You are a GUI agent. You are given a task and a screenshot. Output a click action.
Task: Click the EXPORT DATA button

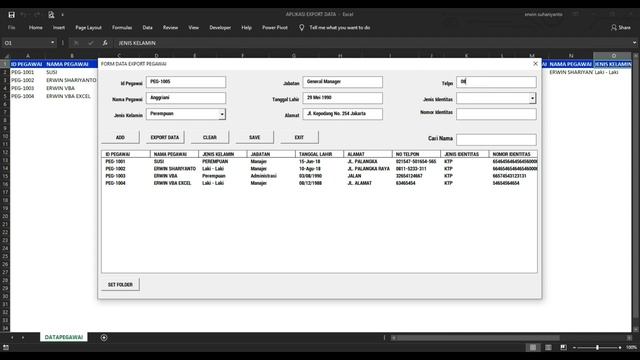tap(165, 138)
